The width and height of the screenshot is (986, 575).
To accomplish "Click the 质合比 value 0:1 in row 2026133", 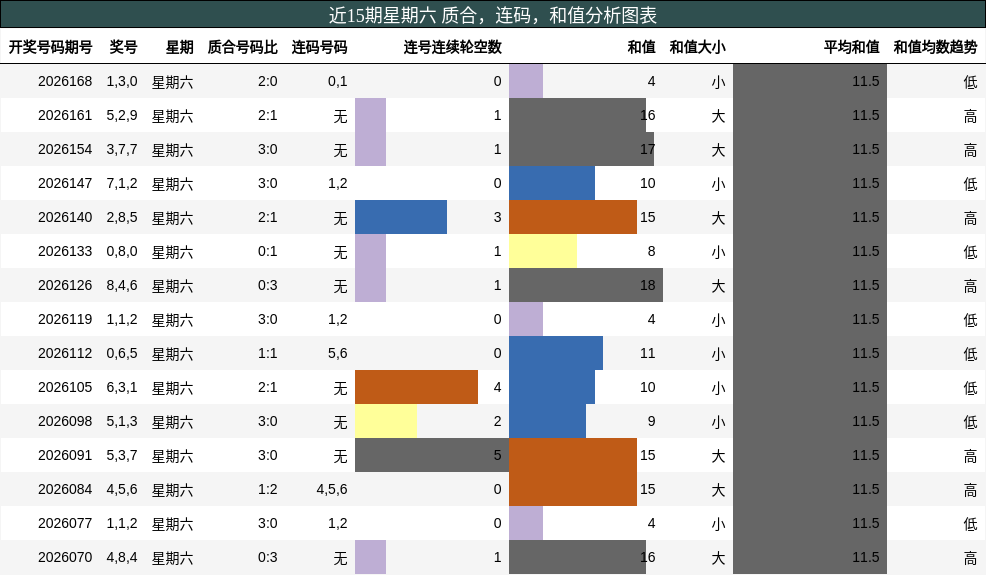I will 267,251.
